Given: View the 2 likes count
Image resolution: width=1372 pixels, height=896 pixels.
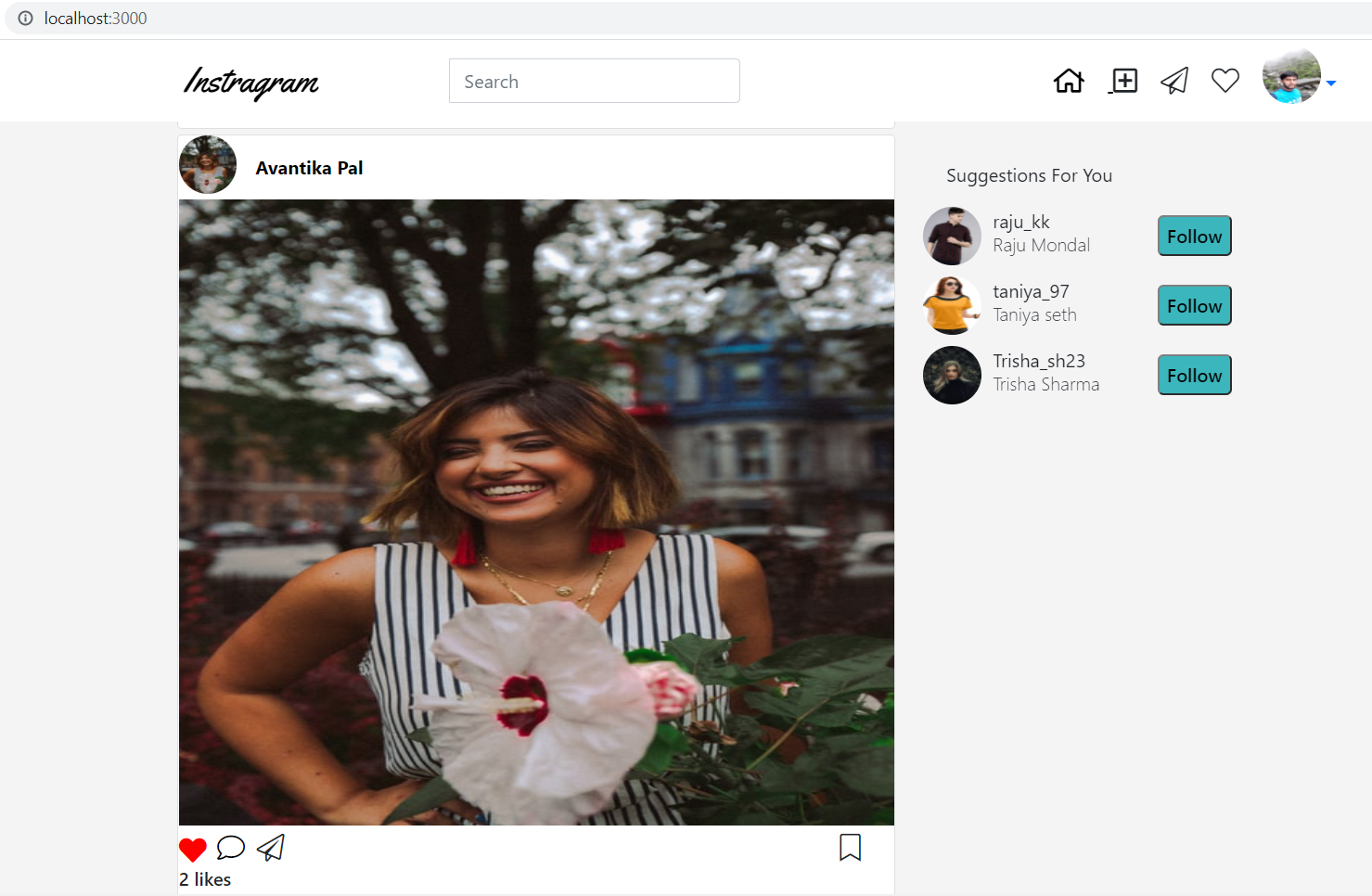Looking at the screenshot, I should tap(204, 879).
